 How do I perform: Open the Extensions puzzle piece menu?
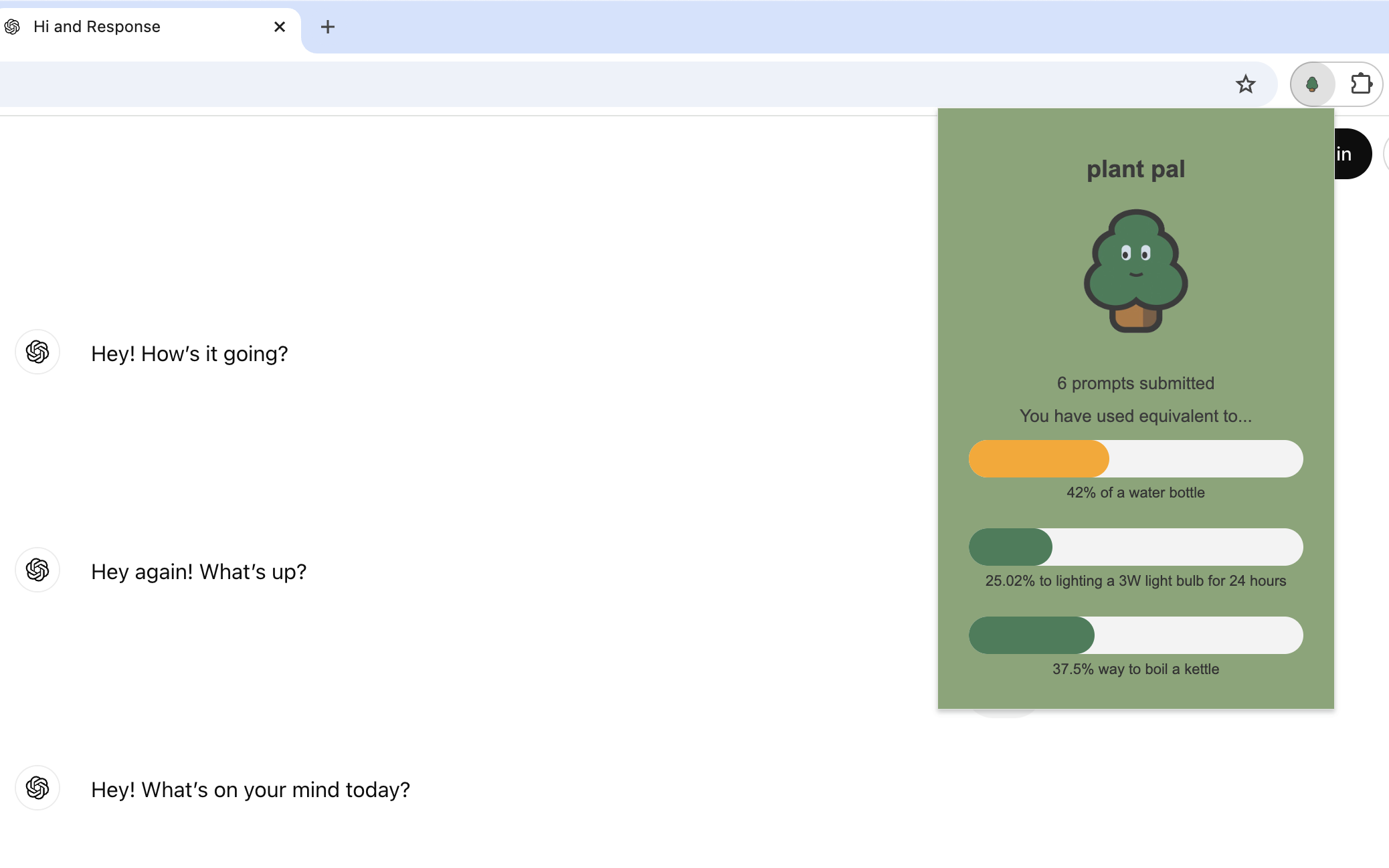(x=1361, y=84)
